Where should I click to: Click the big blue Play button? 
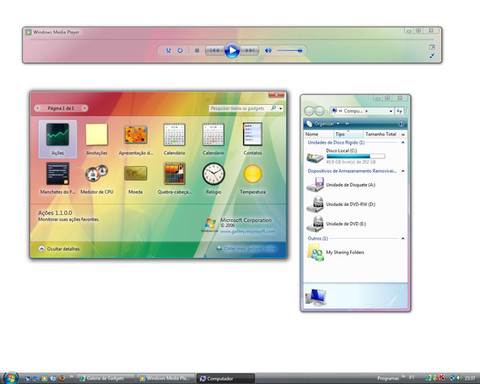click(x=232, y=51)
